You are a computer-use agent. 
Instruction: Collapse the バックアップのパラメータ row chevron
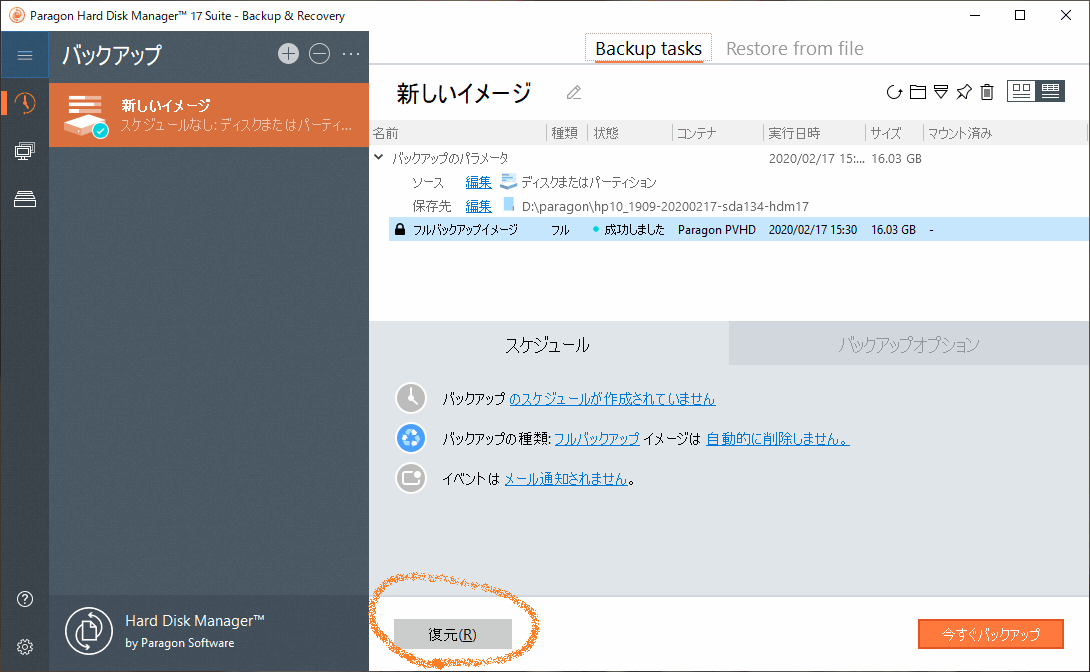pos(379,156)
